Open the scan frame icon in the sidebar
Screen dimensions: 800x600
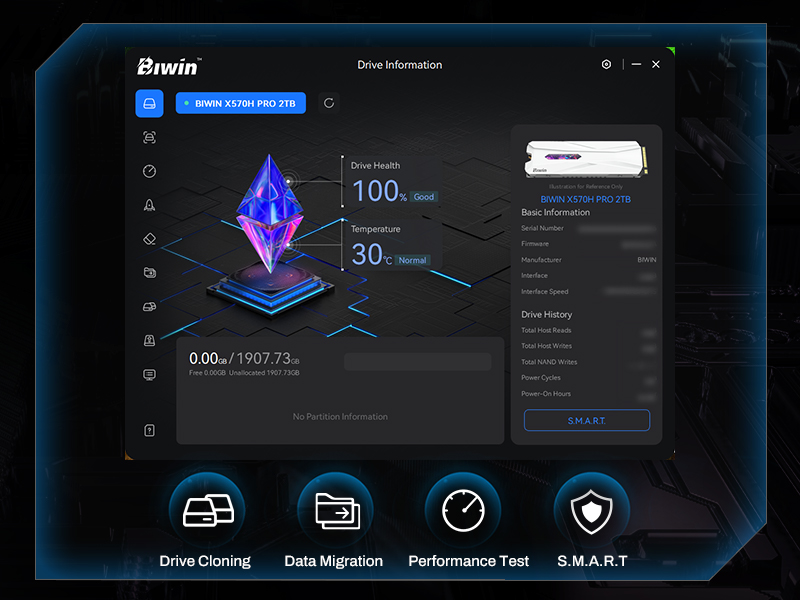pos(149,137)
